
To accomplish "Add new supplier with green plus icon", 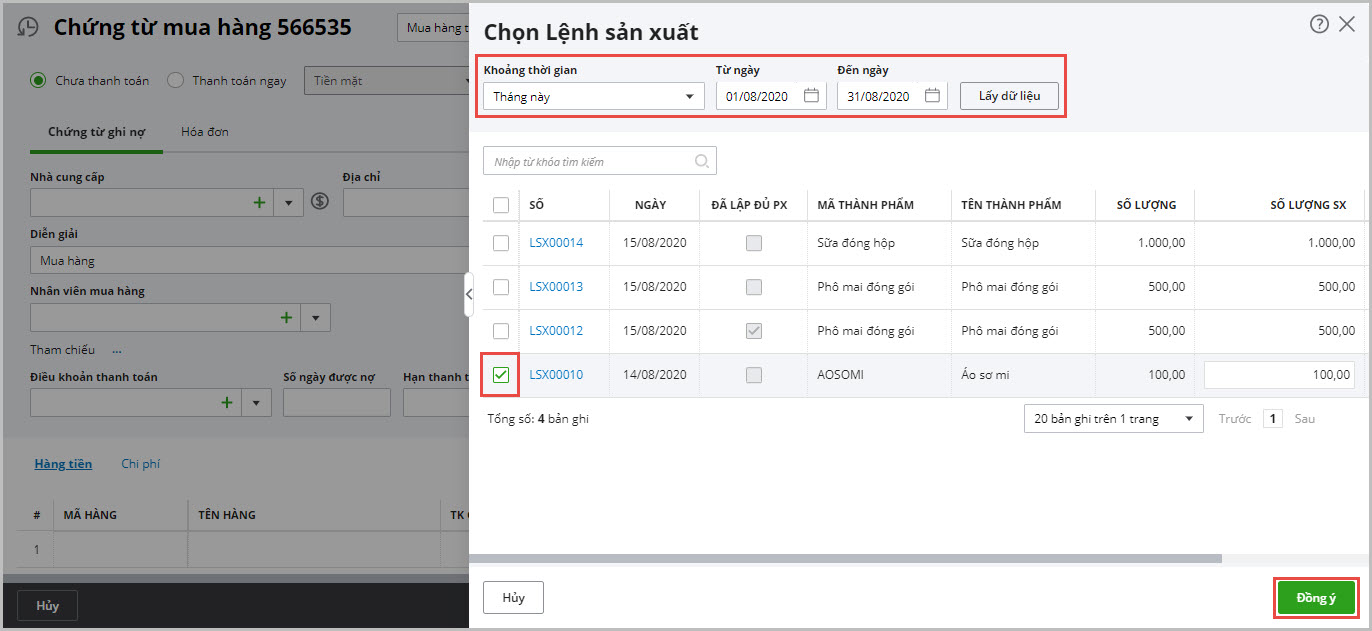I will (259, 202).
